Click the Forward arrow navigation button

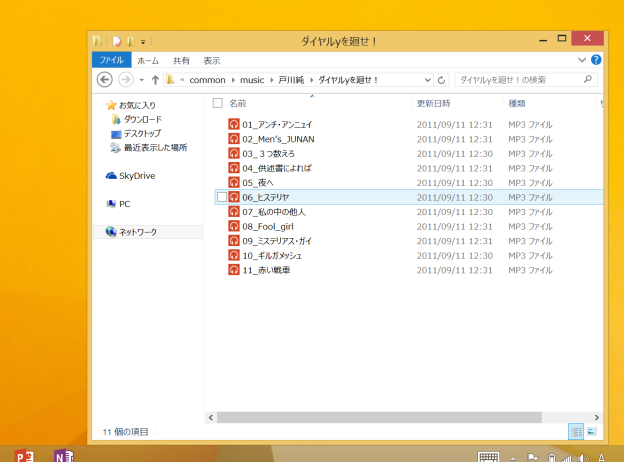(x=126, y=80)
